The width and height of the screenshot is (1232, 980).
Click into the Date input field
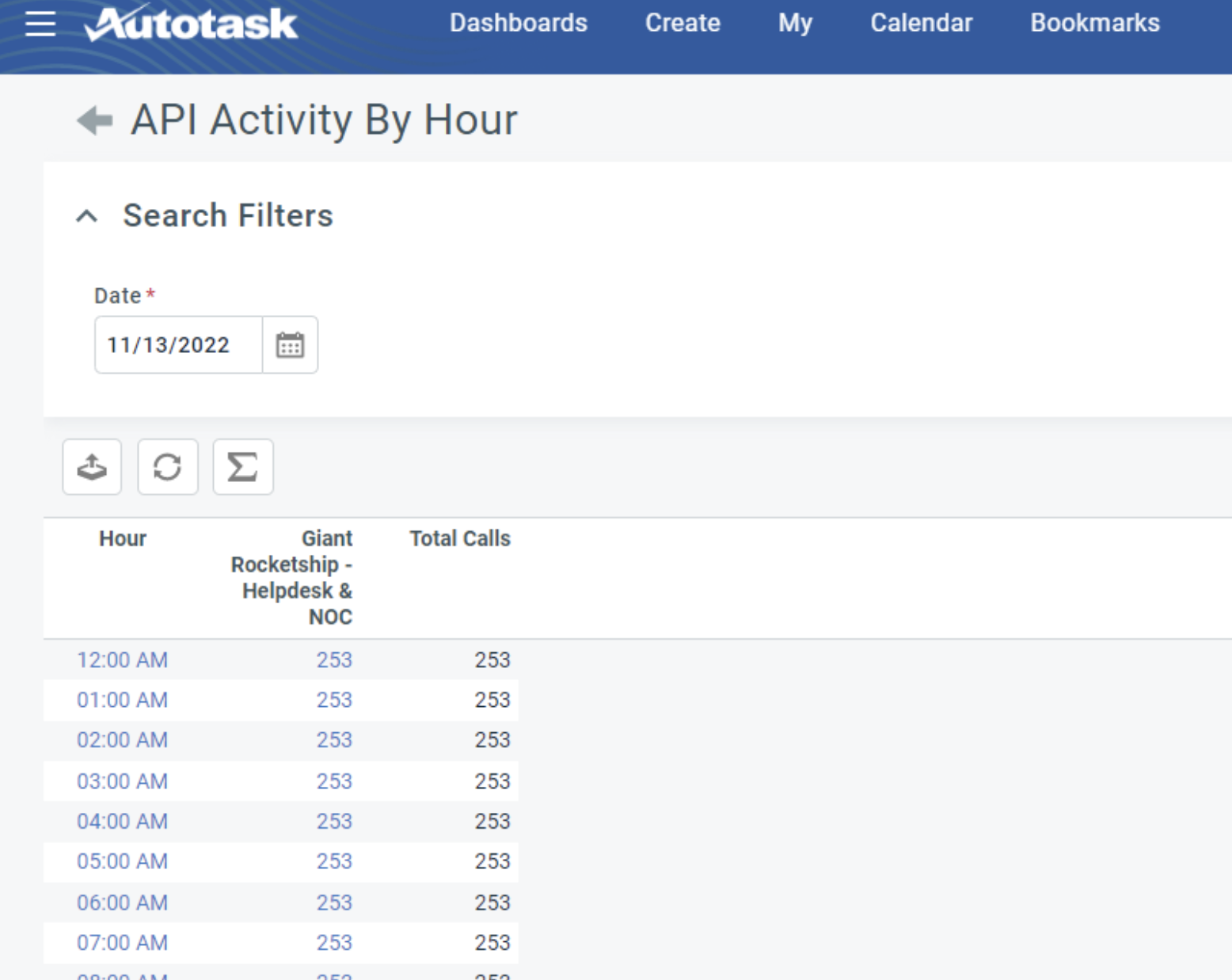(x=178, y=345)
